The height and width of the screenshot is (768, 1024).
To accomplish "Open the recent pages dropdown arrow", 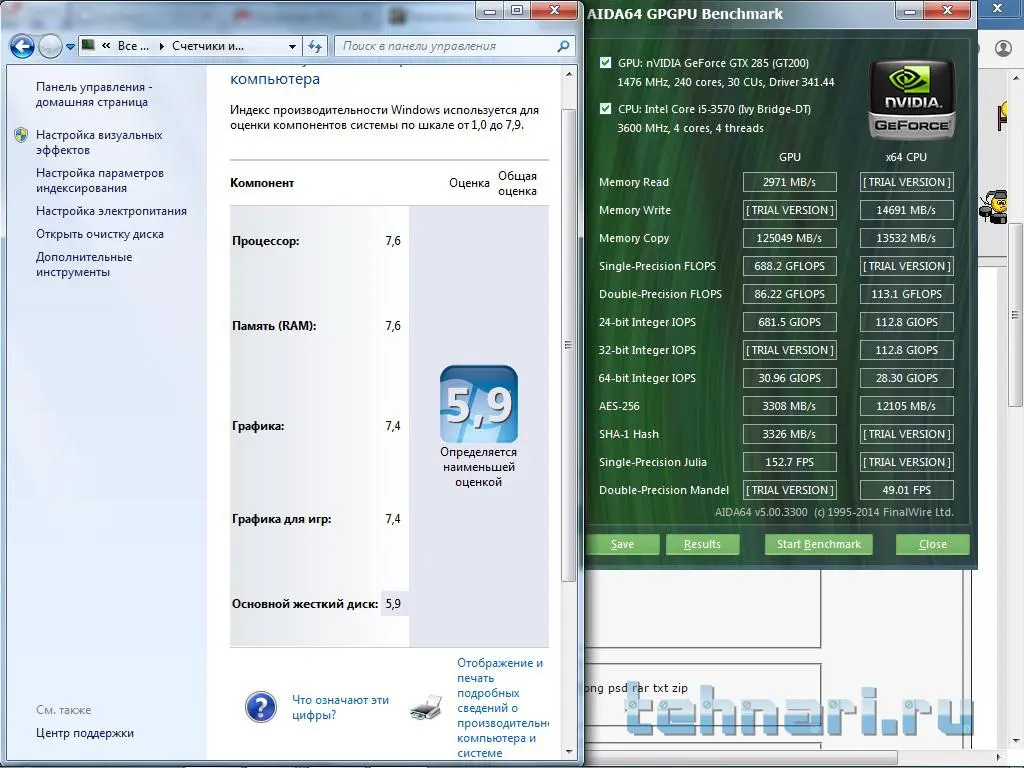I will coord(71,47).
